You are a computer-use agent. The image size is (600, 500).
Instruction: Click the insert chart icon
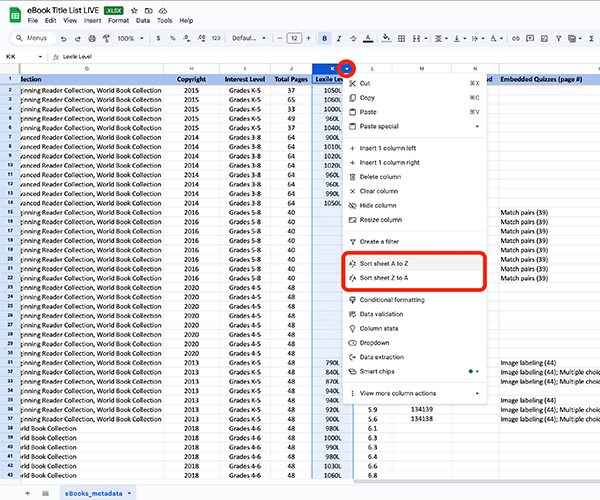click(545, 38)
